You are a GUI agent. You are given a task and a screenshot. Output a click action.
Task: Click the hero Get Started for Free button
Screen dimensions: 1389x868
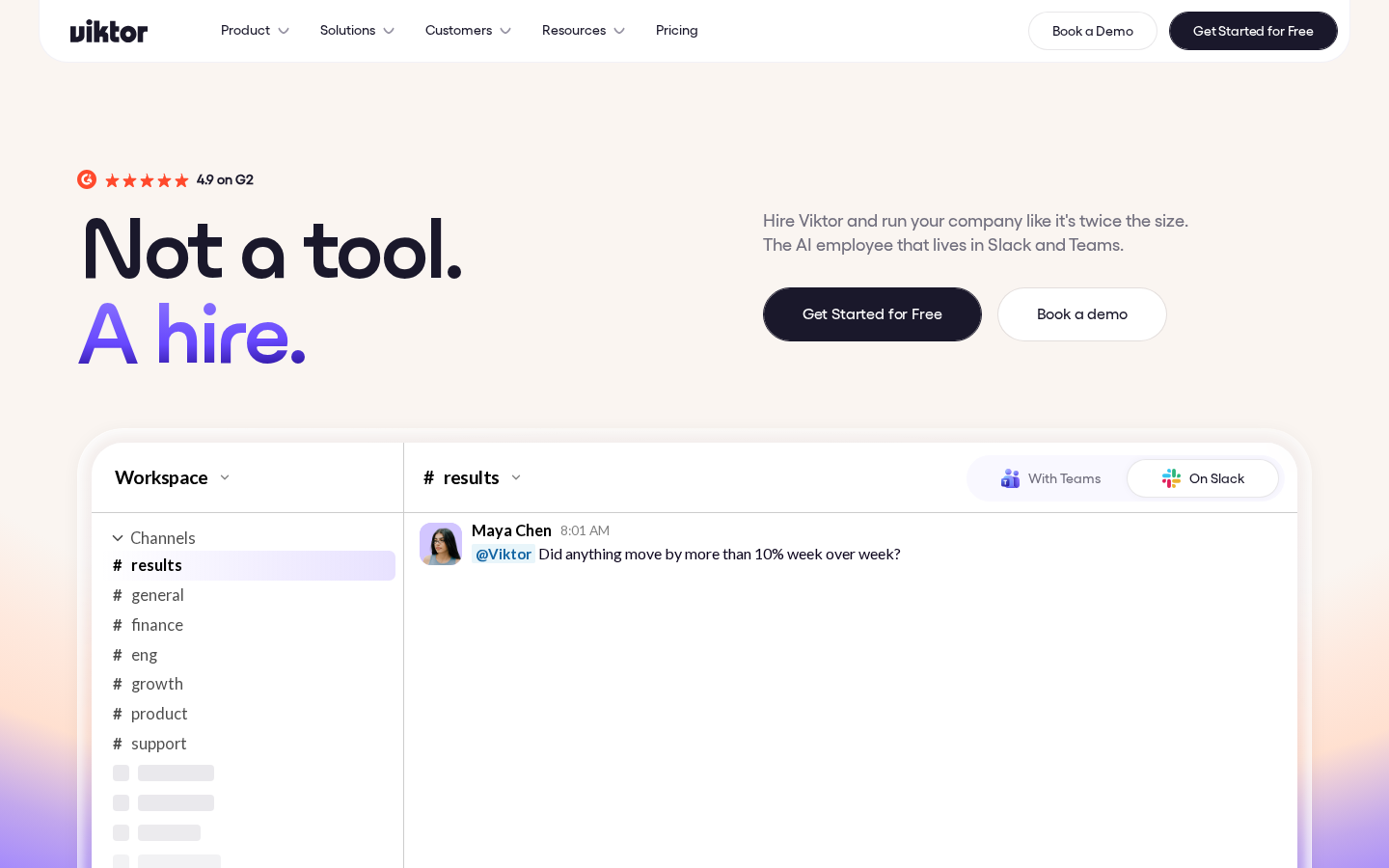coord(872,314)
